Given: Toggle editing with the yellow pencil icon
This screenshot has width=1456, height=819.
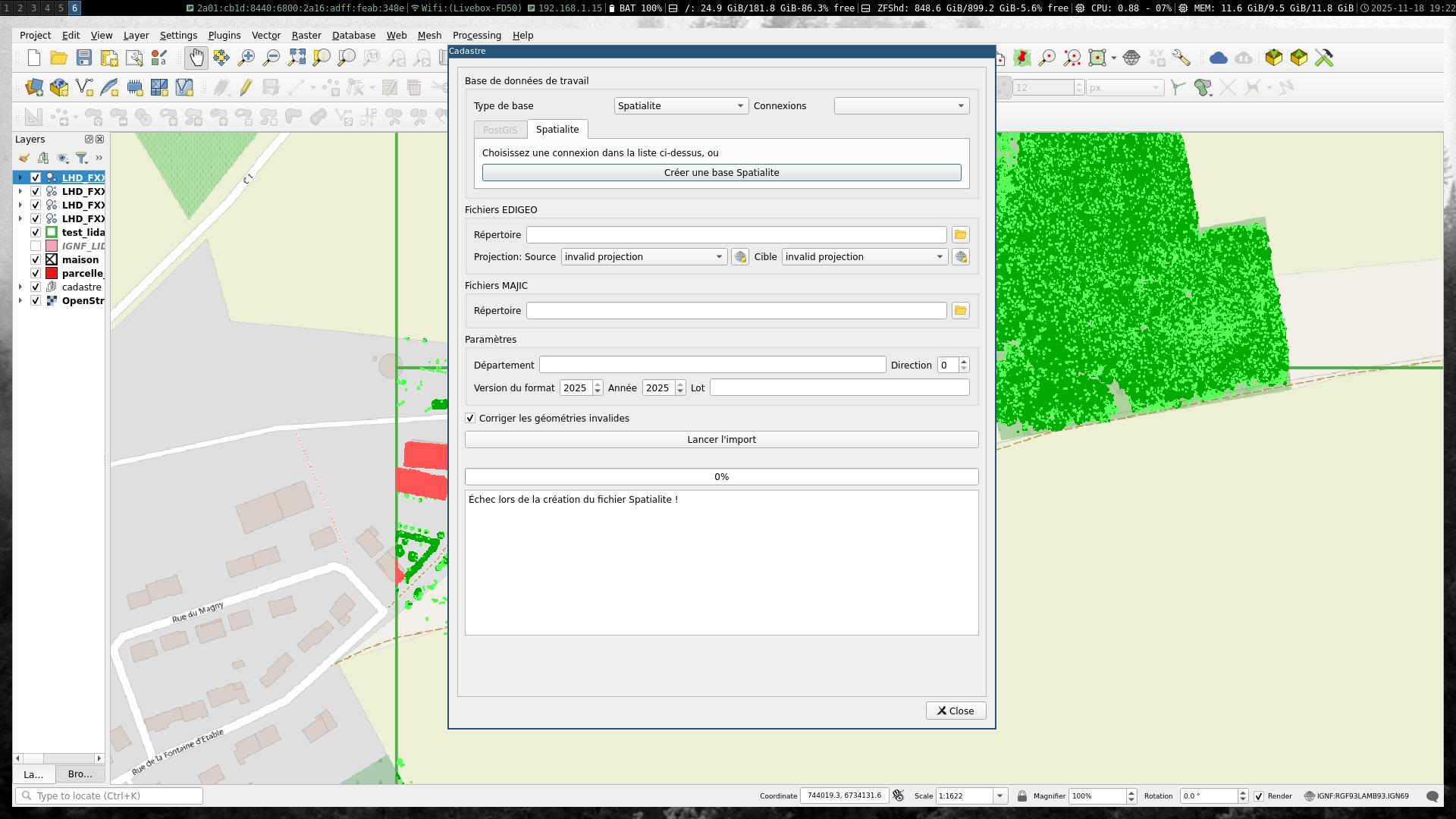Looking at the screenshot, I should pyautogui.click(x=246, y=87).
